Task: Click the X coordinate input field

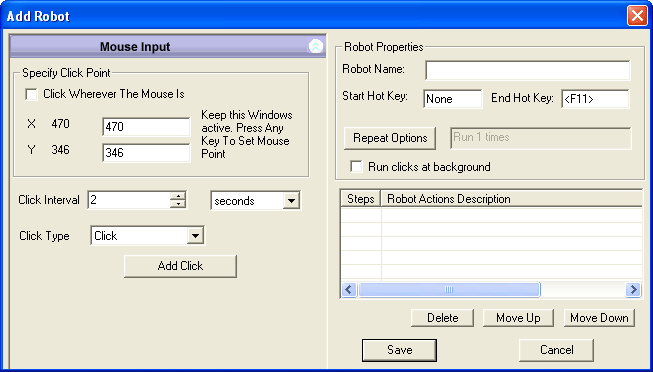Action: click(146, 127)
